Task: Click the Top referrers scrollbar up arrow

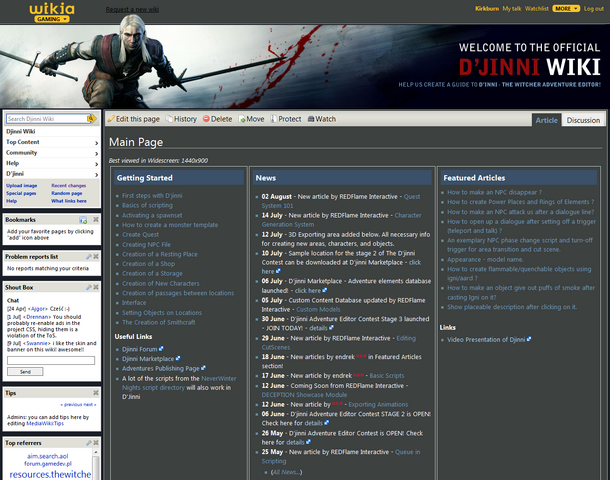Action: tap(96, 452)
